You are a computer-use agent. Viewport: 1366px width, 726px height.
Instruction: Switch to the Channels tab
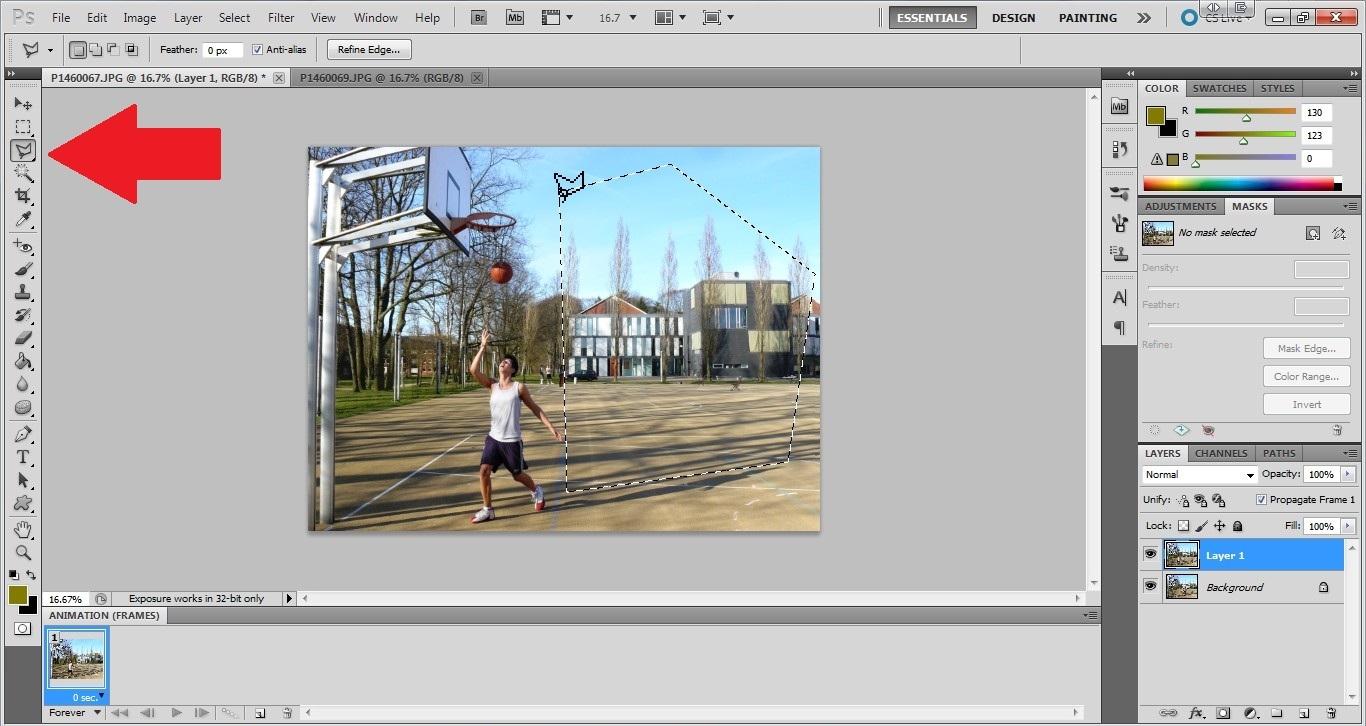[1221, 453]
